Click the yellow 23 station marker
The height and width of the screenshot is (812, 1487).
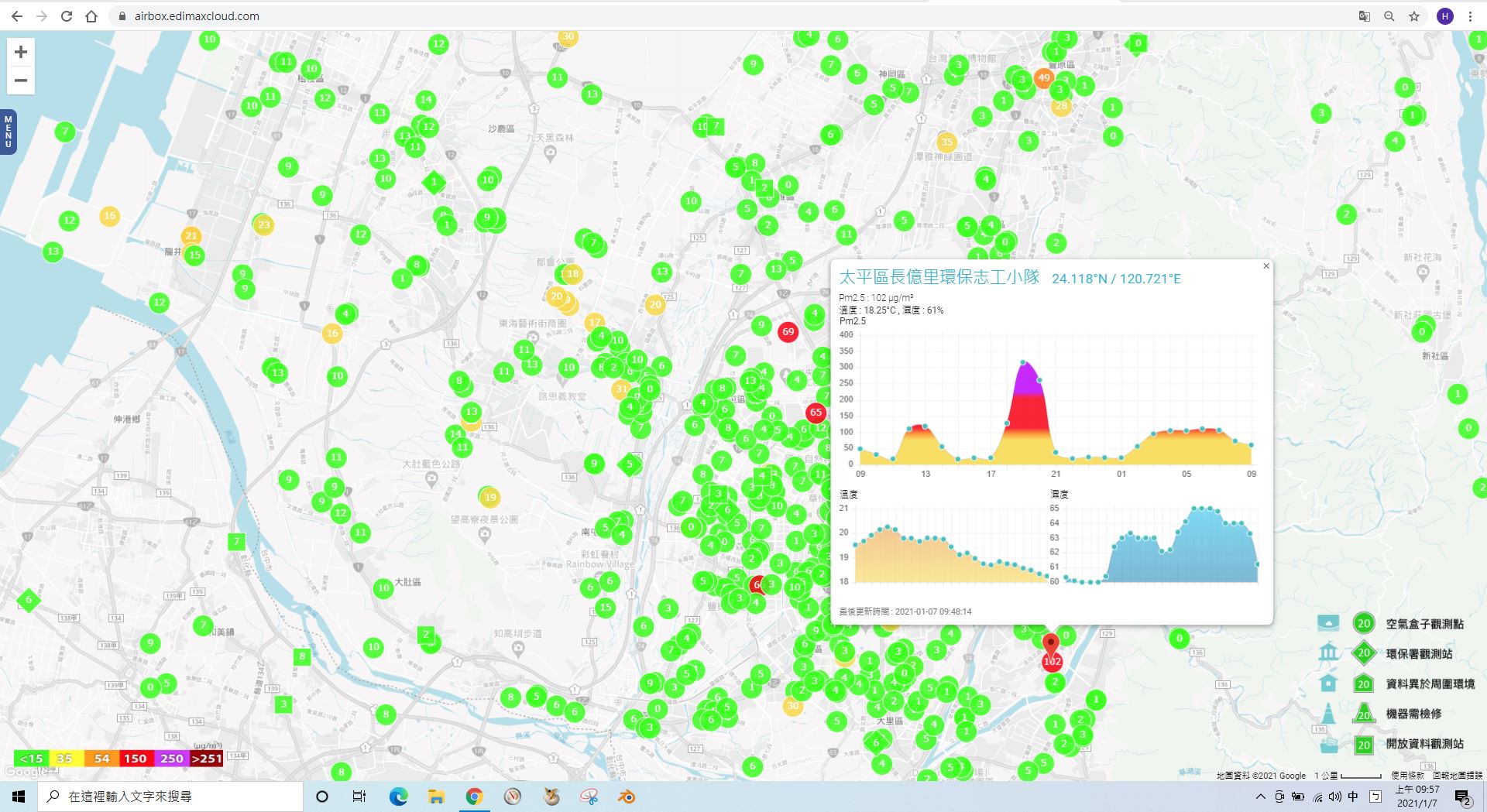click(264, 225)
